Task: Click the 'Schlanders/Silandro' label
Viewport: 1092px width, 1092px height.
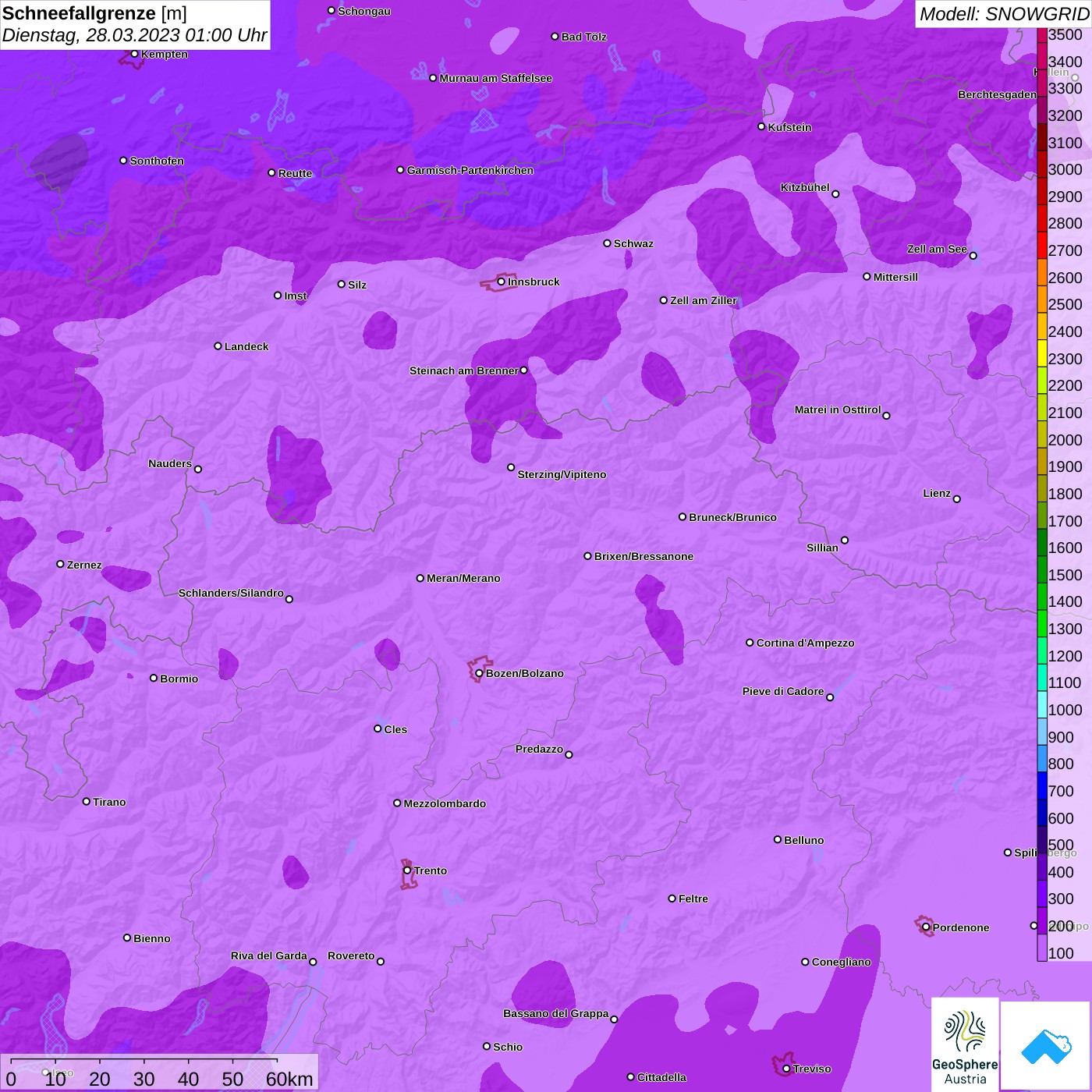Action: tap(231, 593)
